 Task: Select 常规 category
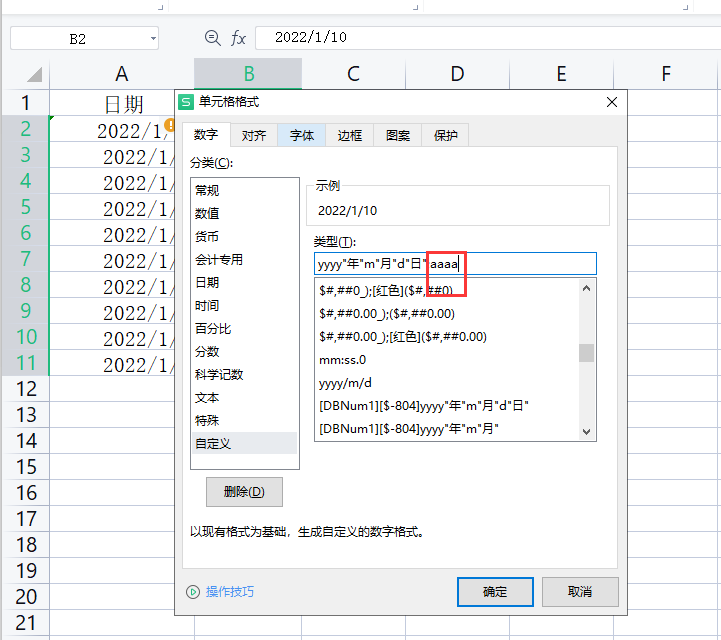tap(245, 190)
